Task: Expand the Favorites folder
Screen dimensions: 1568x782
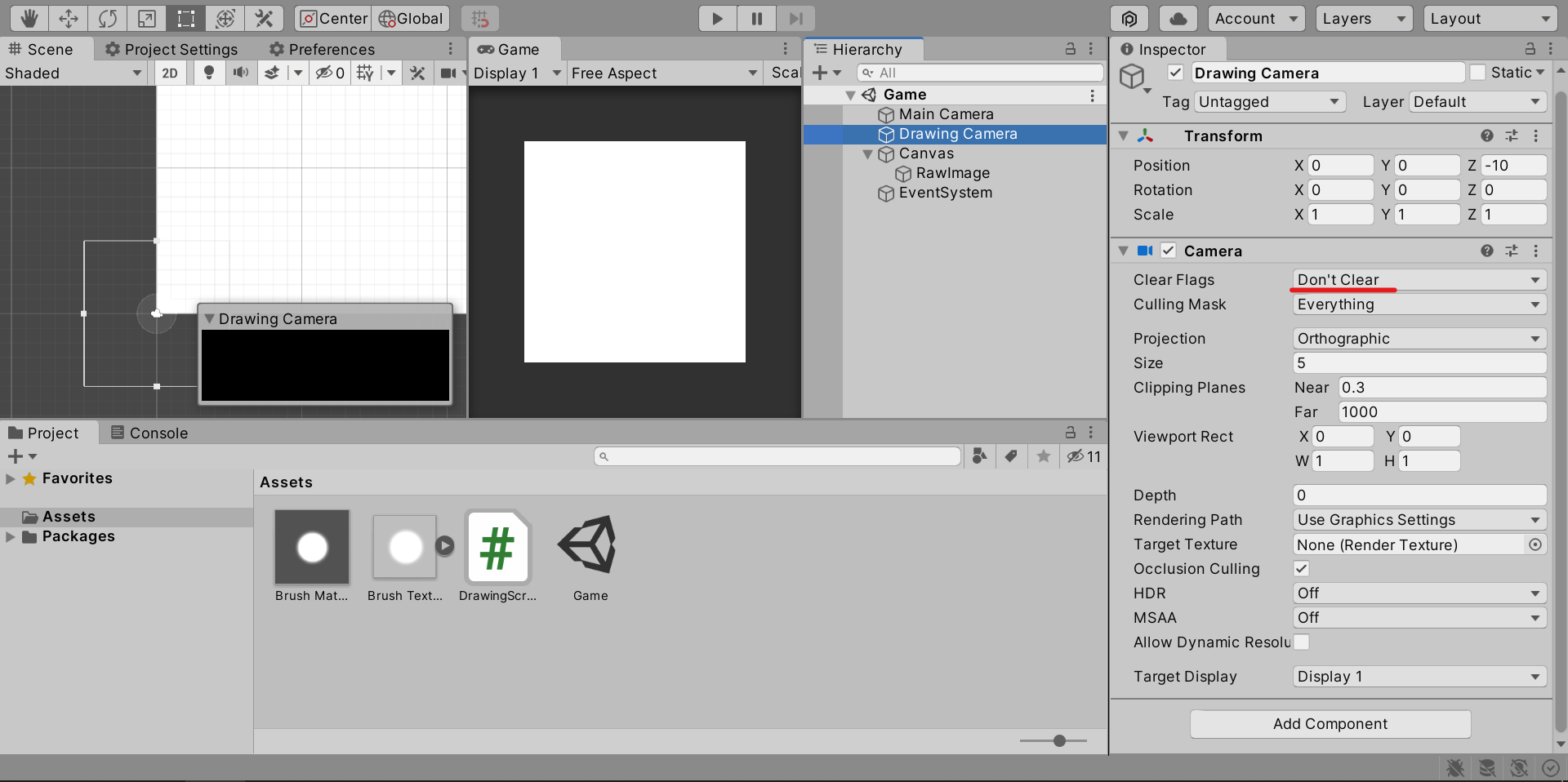Action: [11, 478]
